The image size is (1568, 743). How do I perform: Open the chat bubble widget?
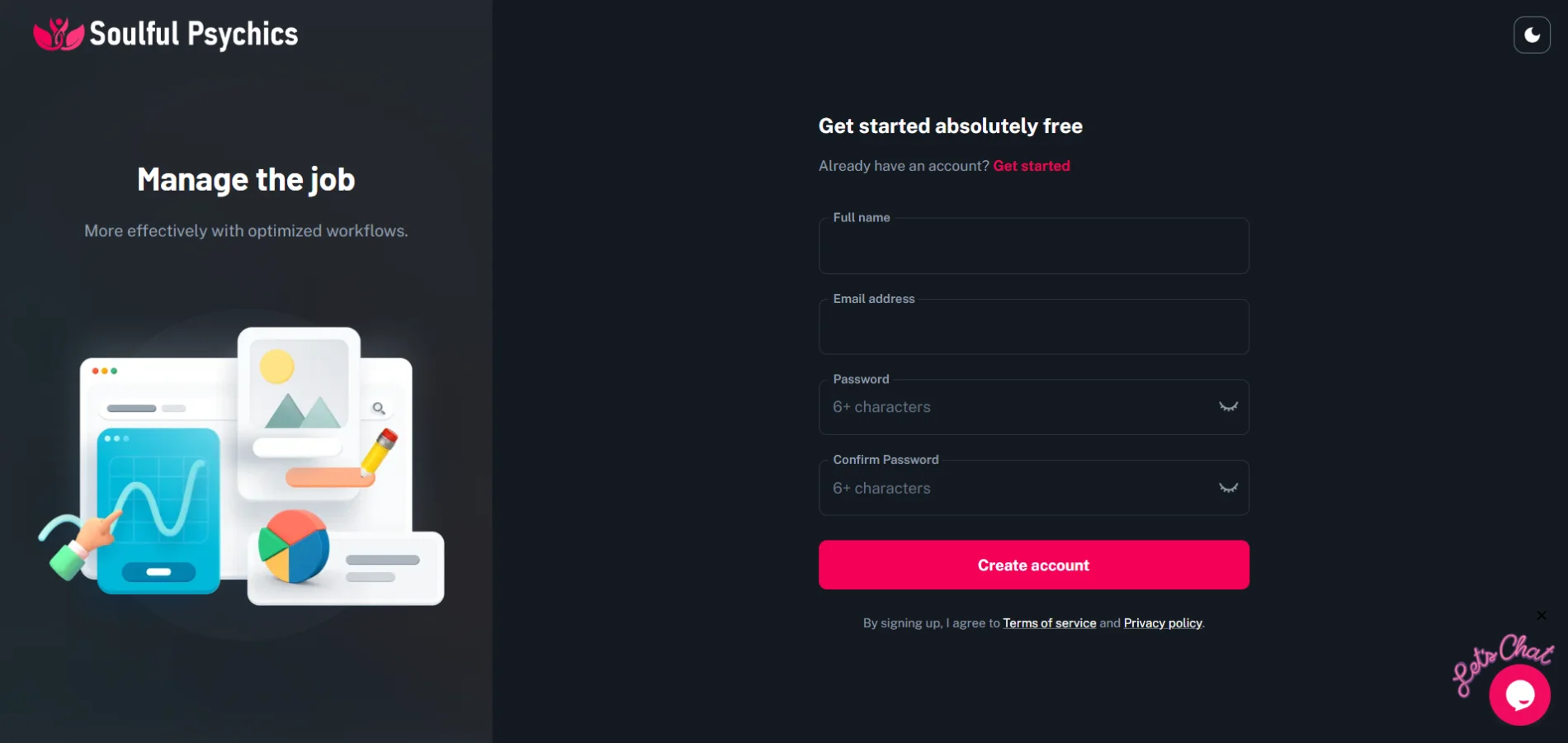coord(1519,695)
